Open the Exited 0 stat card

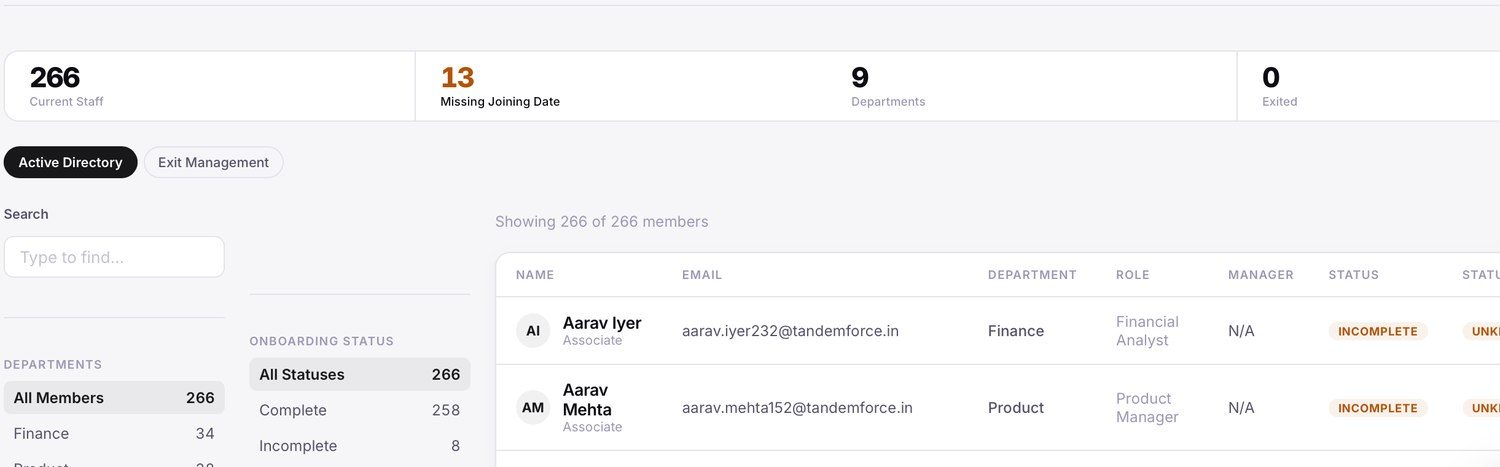1368,86
